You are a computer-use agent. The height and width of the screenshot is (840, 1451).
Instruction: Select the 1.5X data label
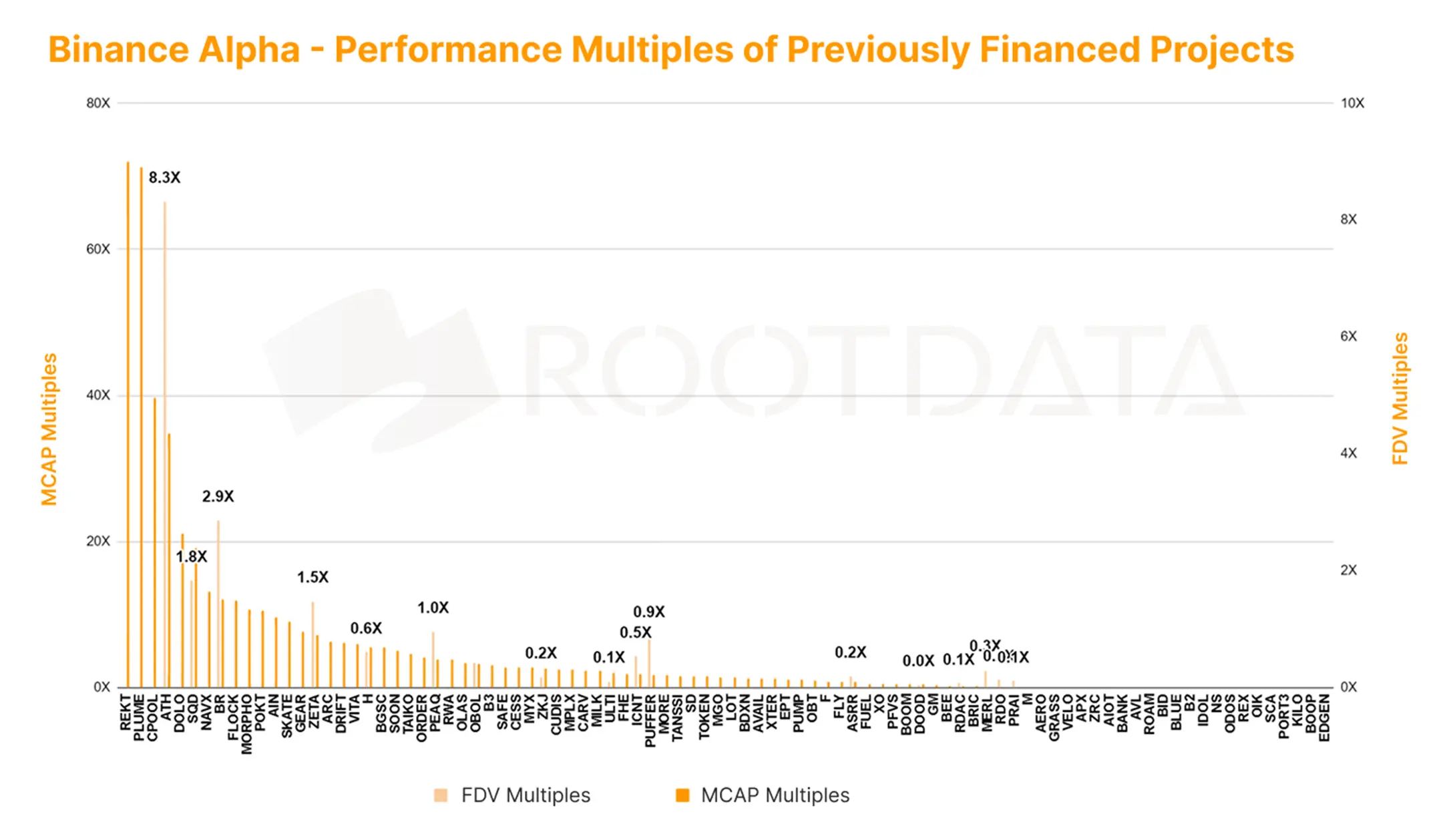point(313,578)
